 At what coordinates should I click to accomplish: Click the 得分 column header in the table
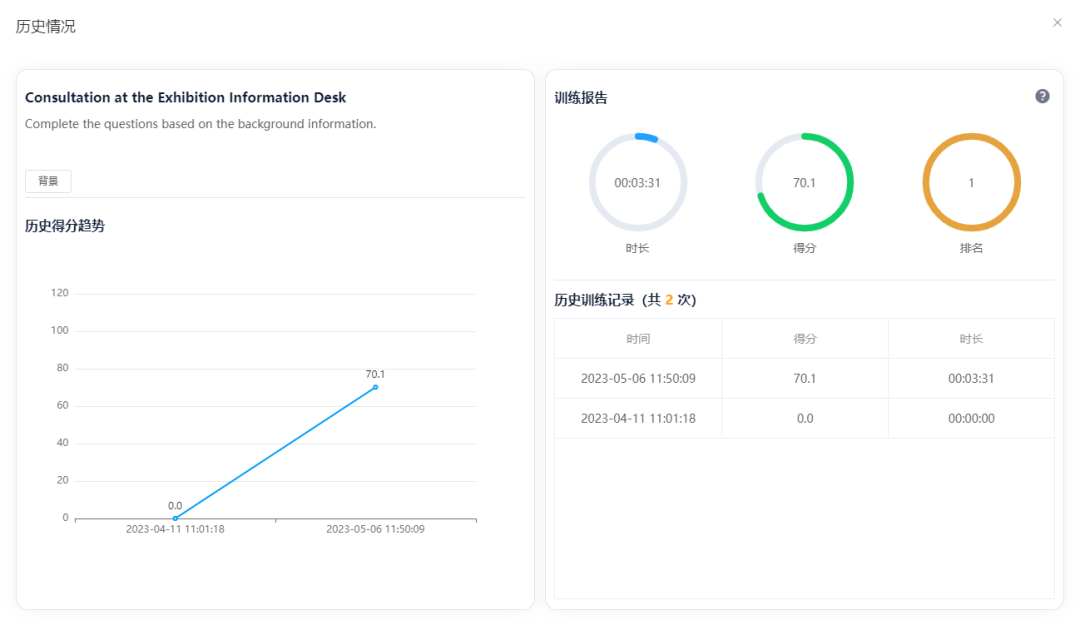tap(804, 339)
